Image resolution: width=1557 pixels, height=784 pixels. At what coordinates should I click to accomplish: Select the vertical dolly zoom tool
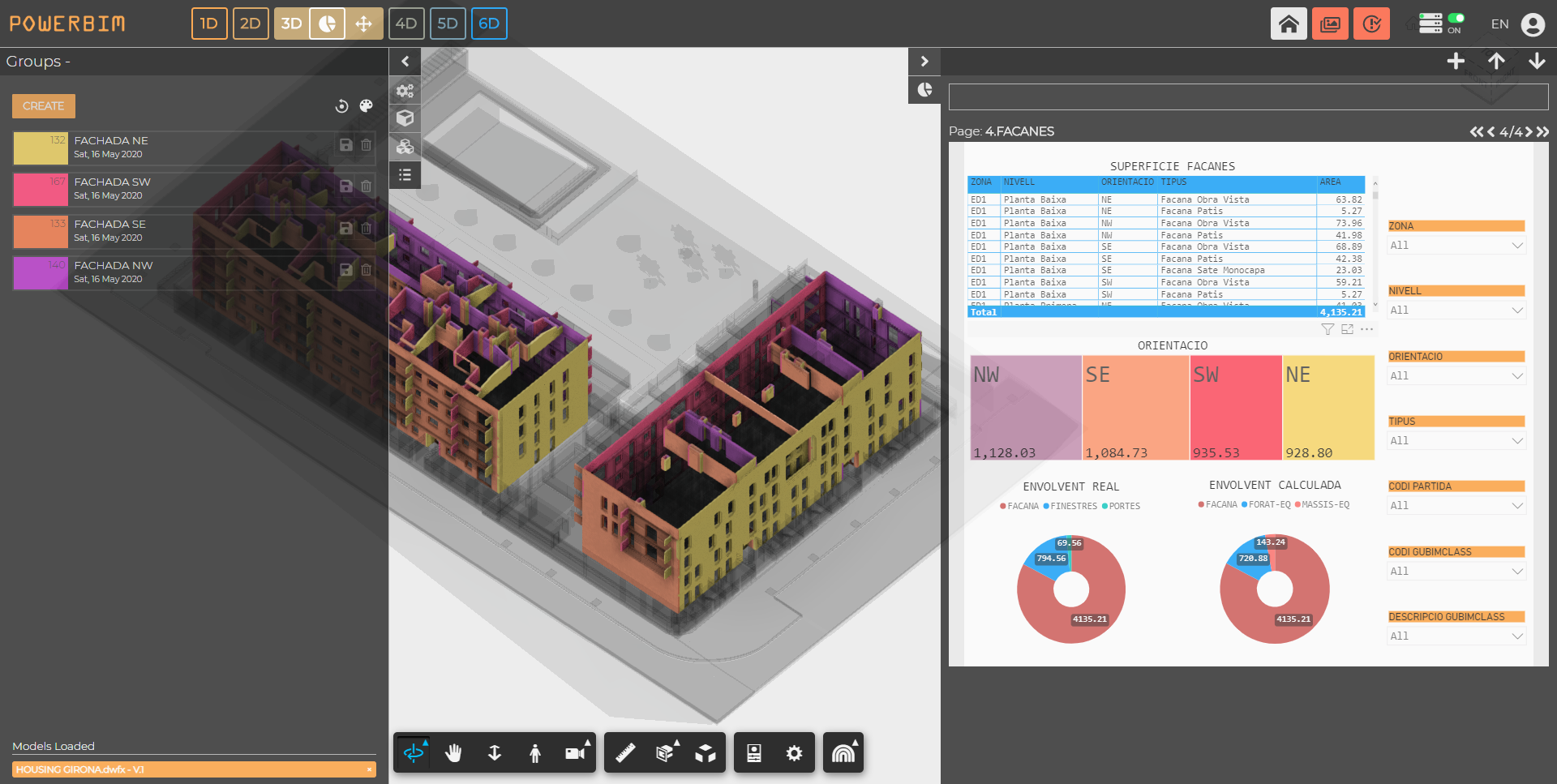[495, 753]
